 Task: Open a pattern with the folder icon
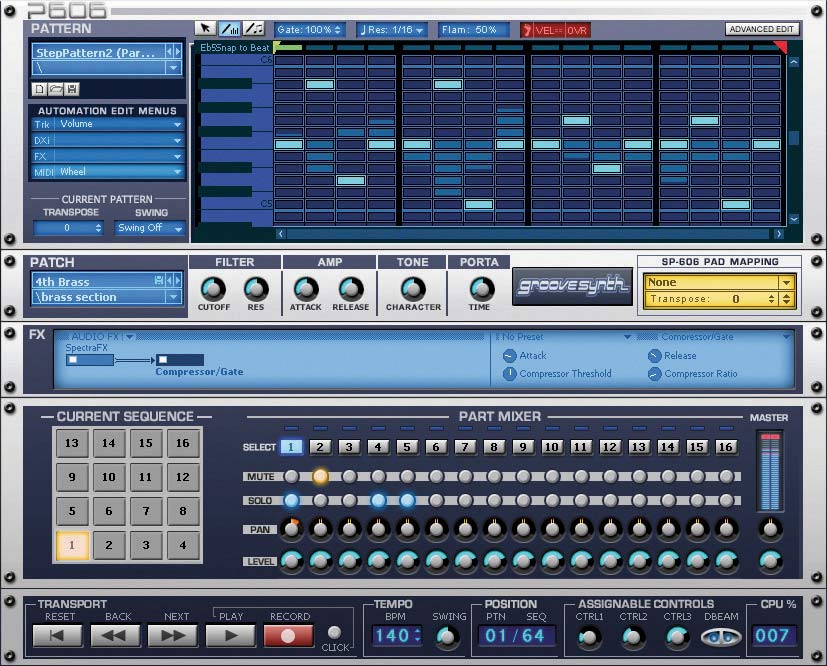(x=55, y=89)
